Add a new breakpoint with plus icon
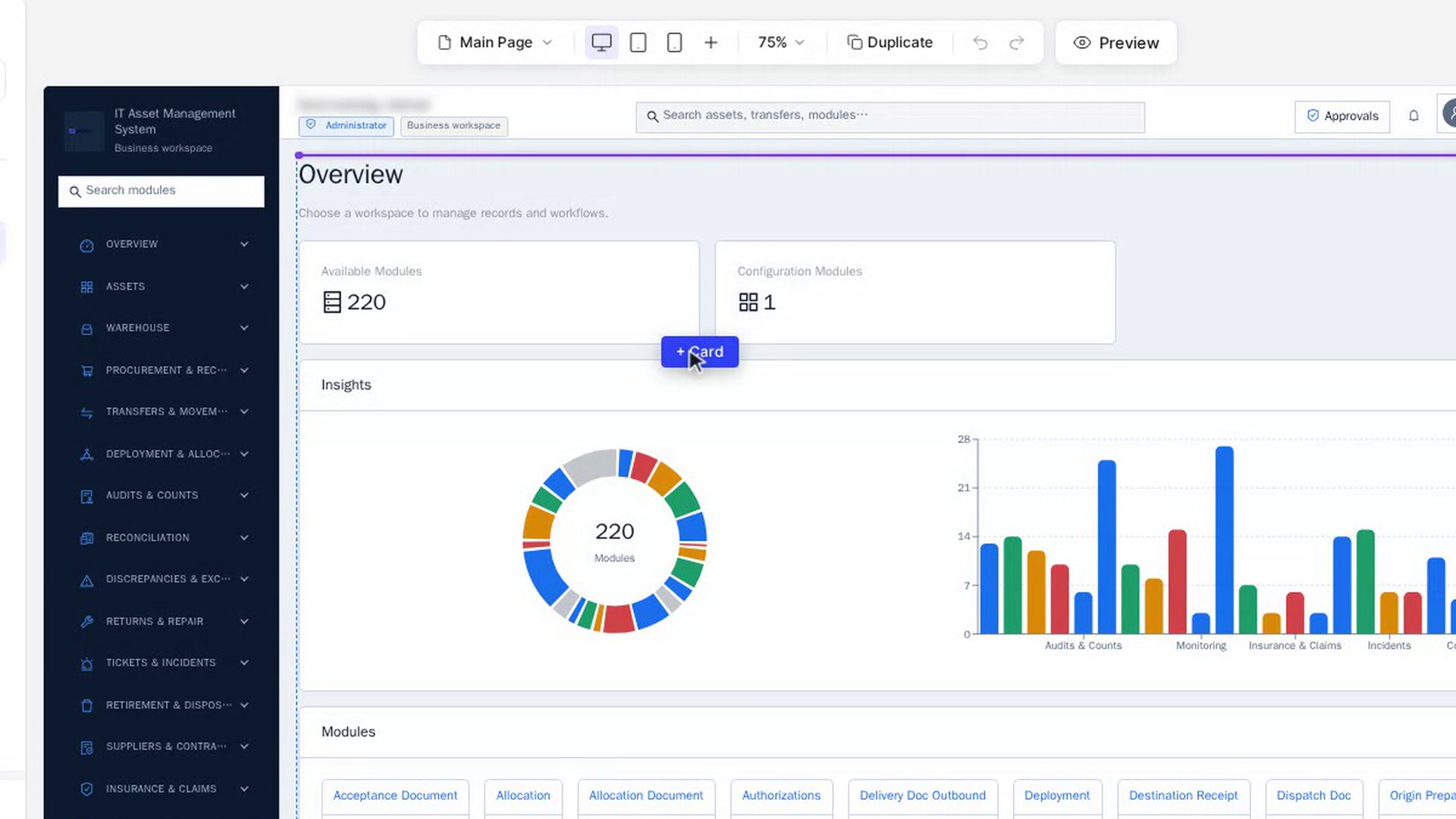The width and height of the screenshot is (1456, 819). point(711,42)
